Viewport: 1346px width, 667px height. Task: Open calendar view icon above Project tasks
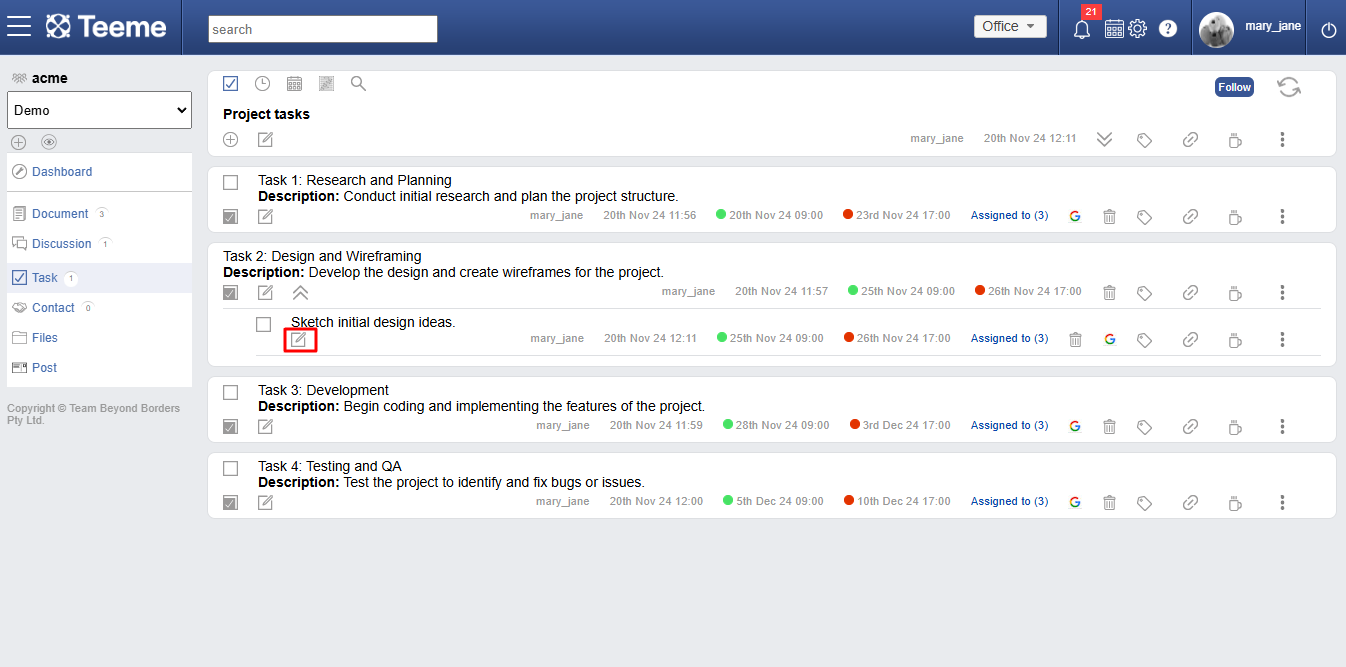[x=294, y=84]
